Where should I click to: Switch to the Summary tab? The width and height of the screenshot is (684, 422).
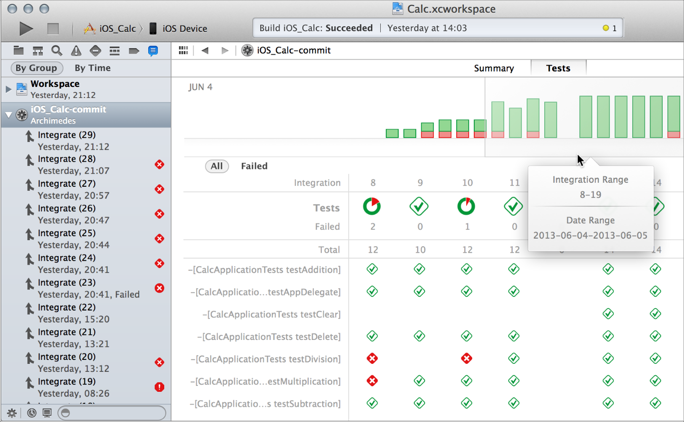tap(494, 68)
